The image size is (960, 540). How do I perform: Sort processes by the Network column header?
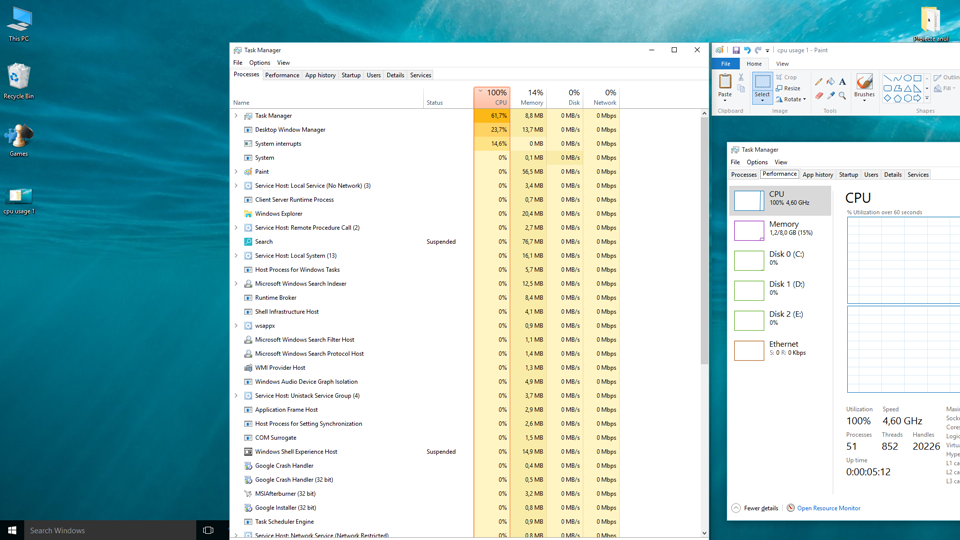click(x=601, y=97)
